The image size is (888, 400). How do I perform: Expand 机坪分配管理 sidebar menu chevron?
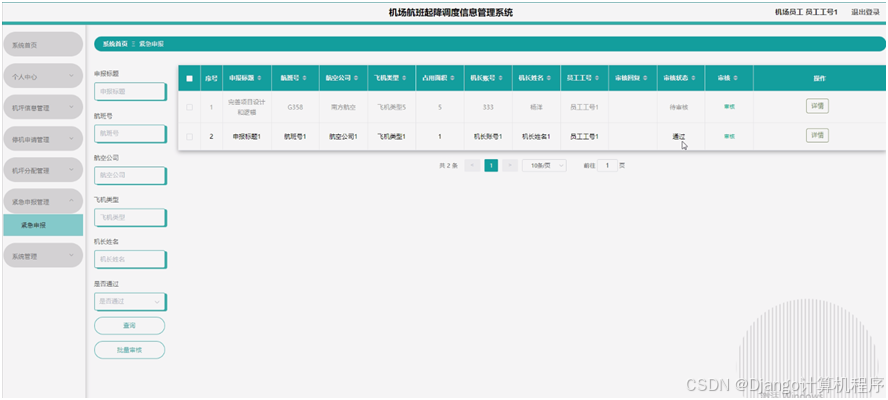(x=71, y=170)
